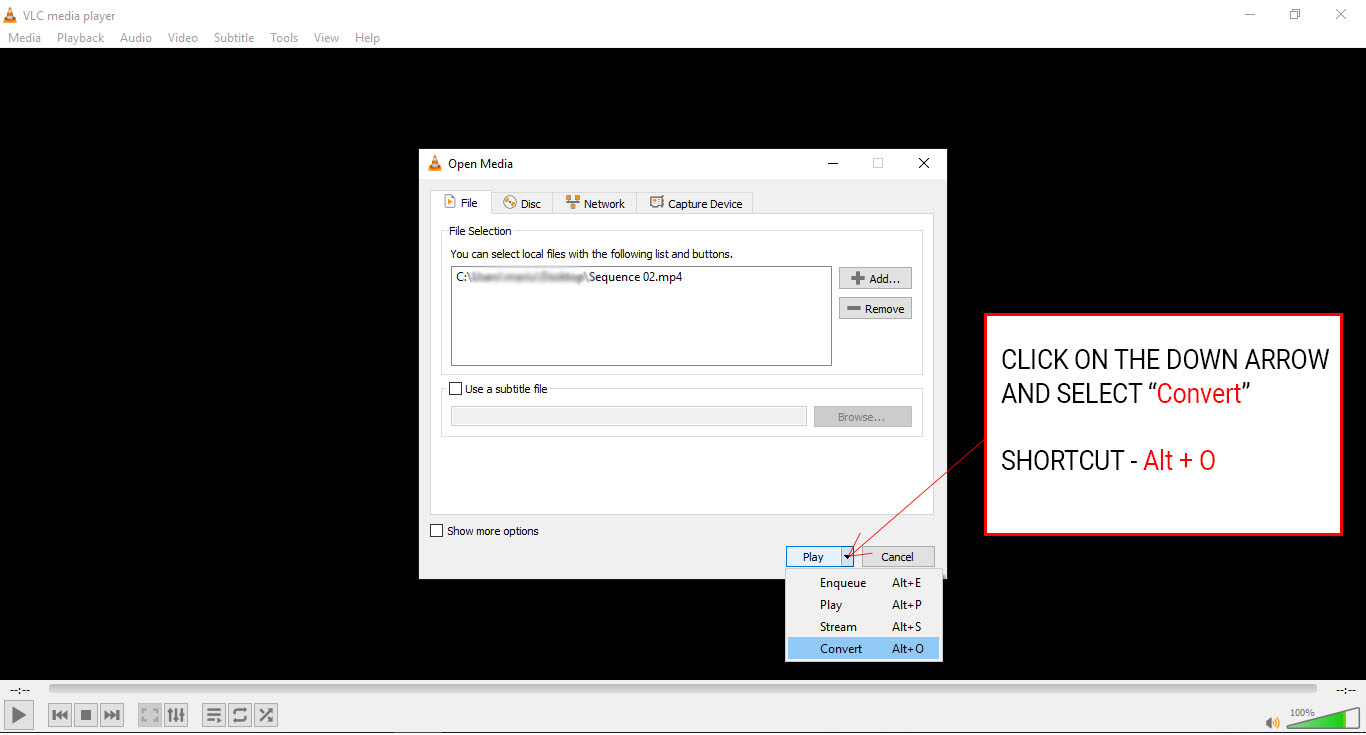Choose Enqueue from dropdown menu
Viewport: 1366px width, 735px height.
click(864, 583)
